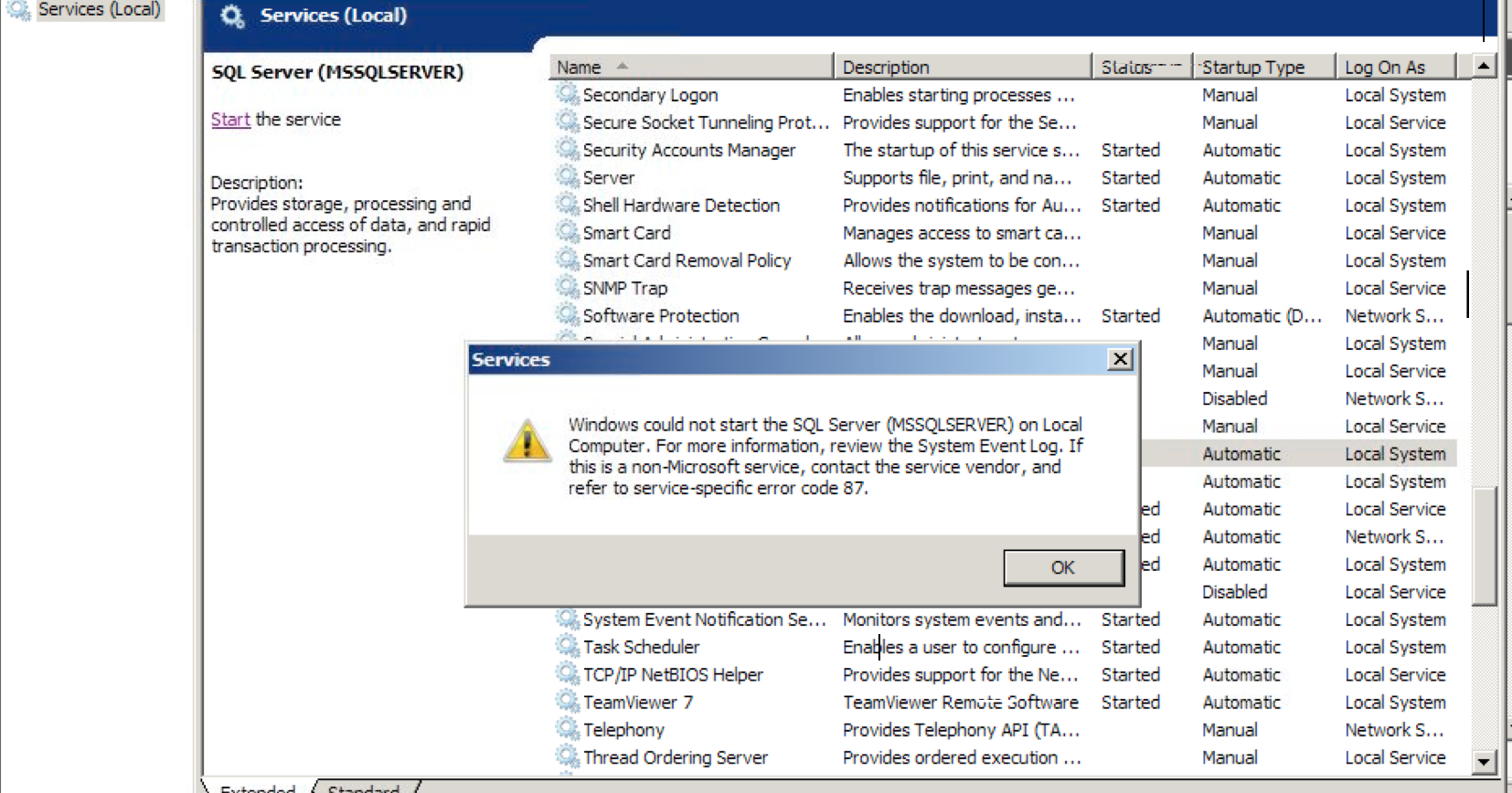This screenshot has height=793, width=1512.
Task: Close the Services error dialog
Action: pos(1120,359)
